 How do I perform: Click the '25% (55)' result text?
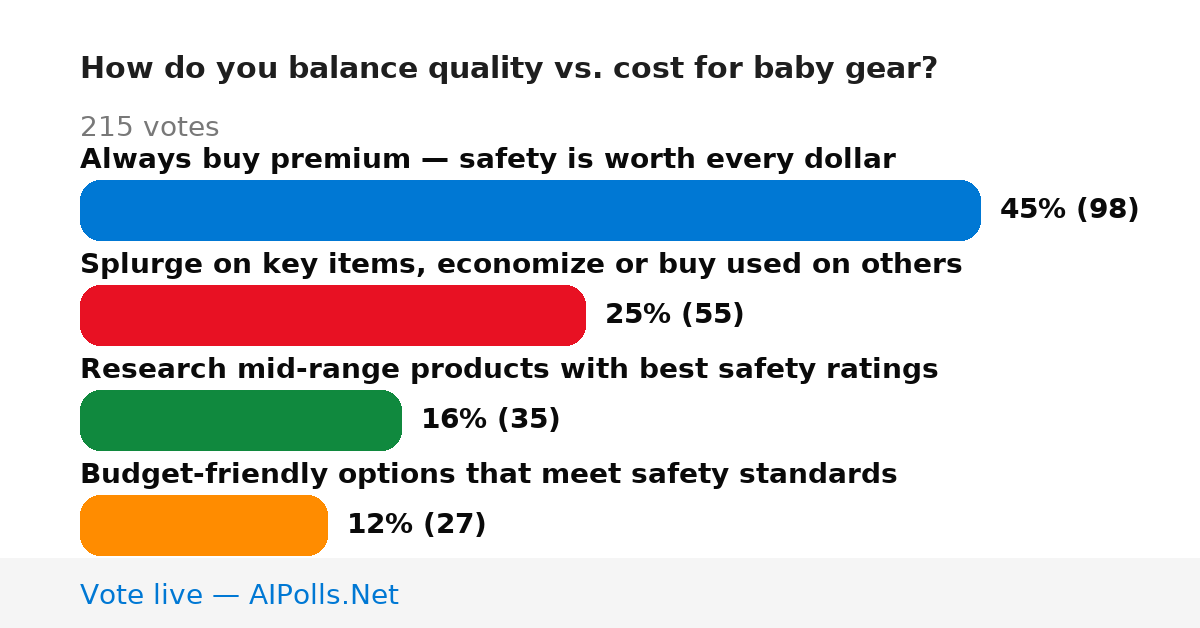(675, 314)
